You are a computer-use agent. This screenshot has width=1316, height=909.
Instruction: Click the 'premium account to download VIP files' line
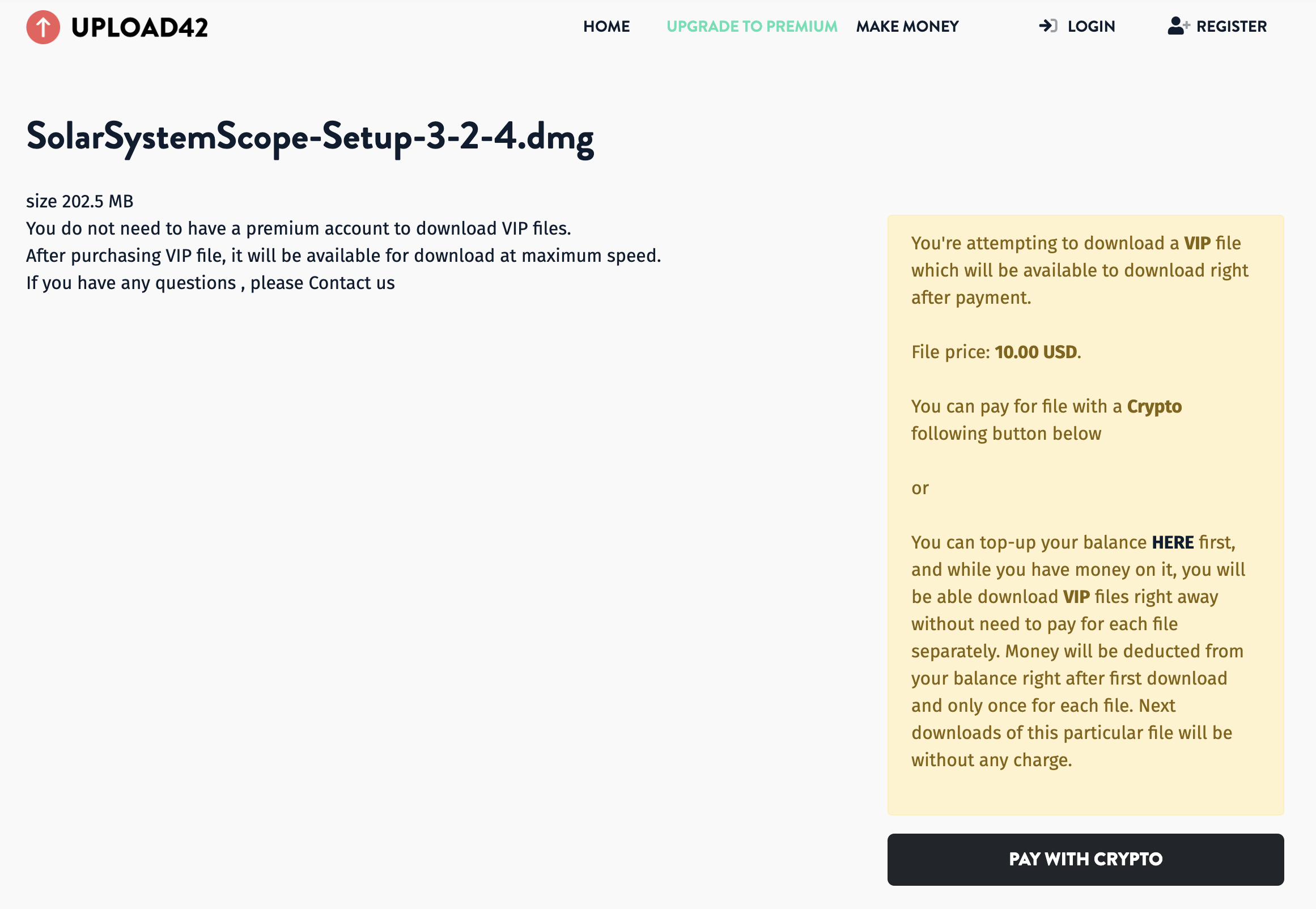(298, 228)
